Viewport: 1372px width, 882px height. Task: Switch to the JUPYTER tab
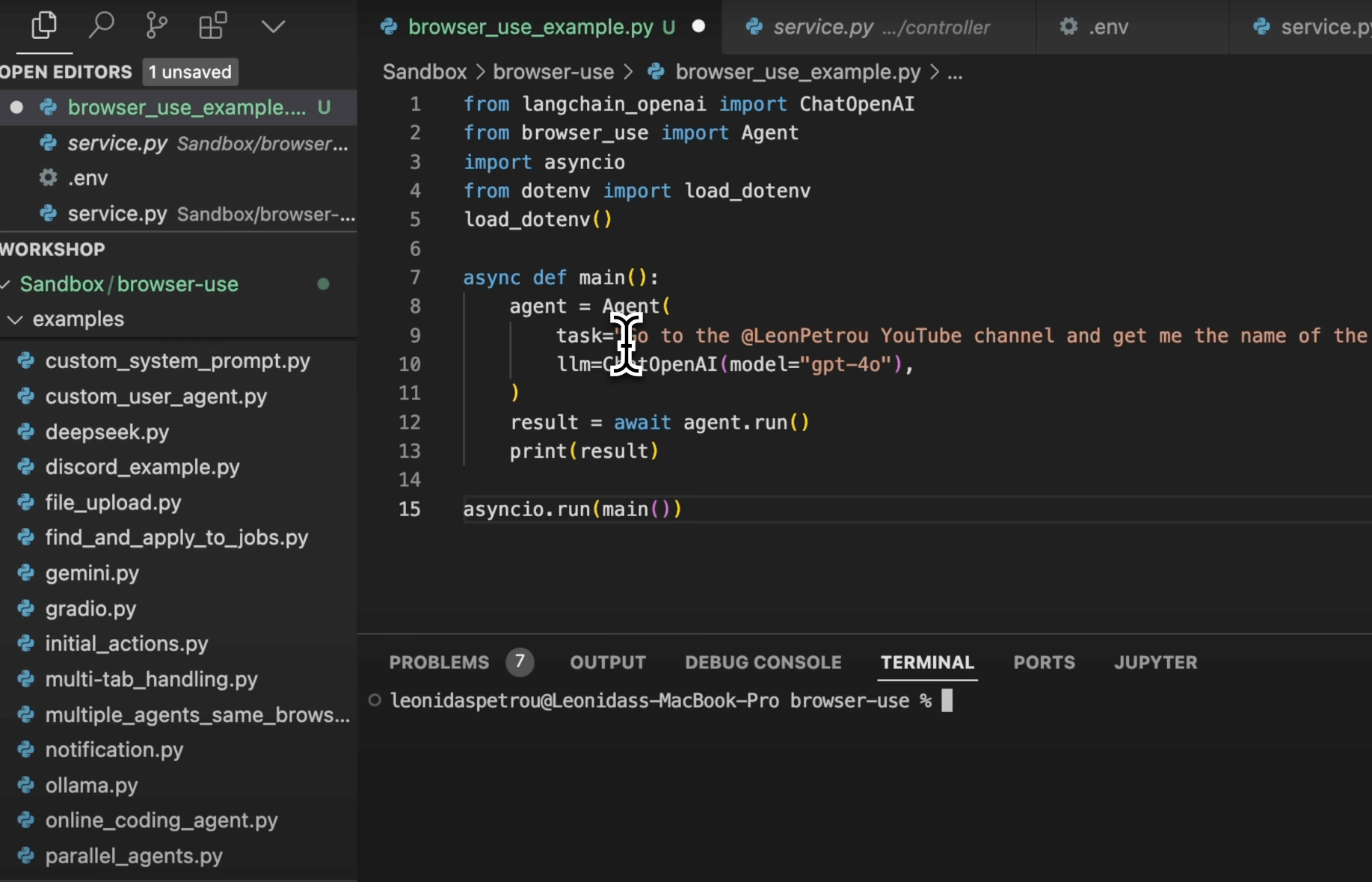(1155, 661)
